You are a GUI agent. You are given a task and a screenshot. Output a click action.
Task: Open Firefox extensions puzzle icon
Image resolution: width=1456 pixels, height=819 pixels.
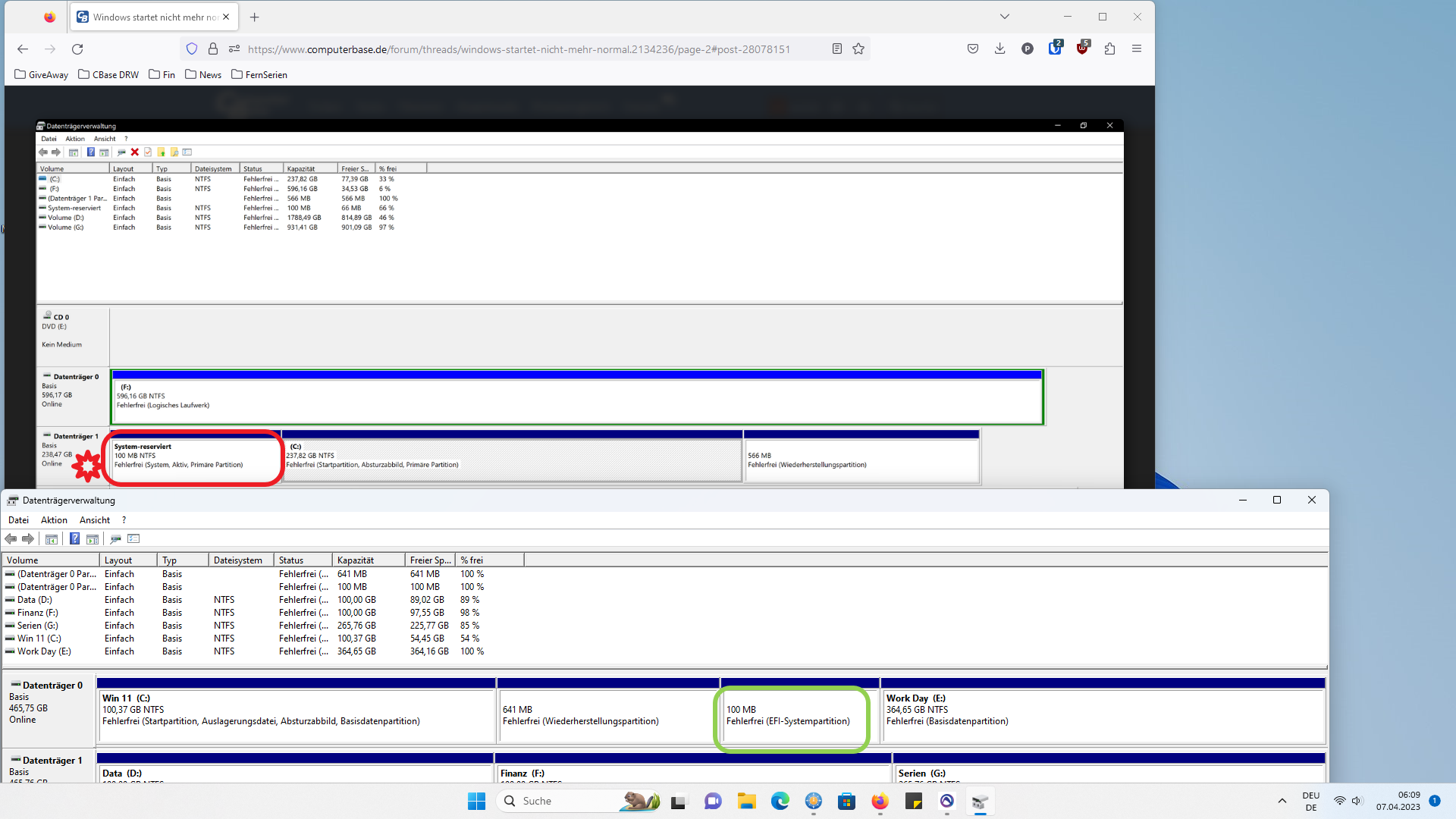tap(1109, 49)
